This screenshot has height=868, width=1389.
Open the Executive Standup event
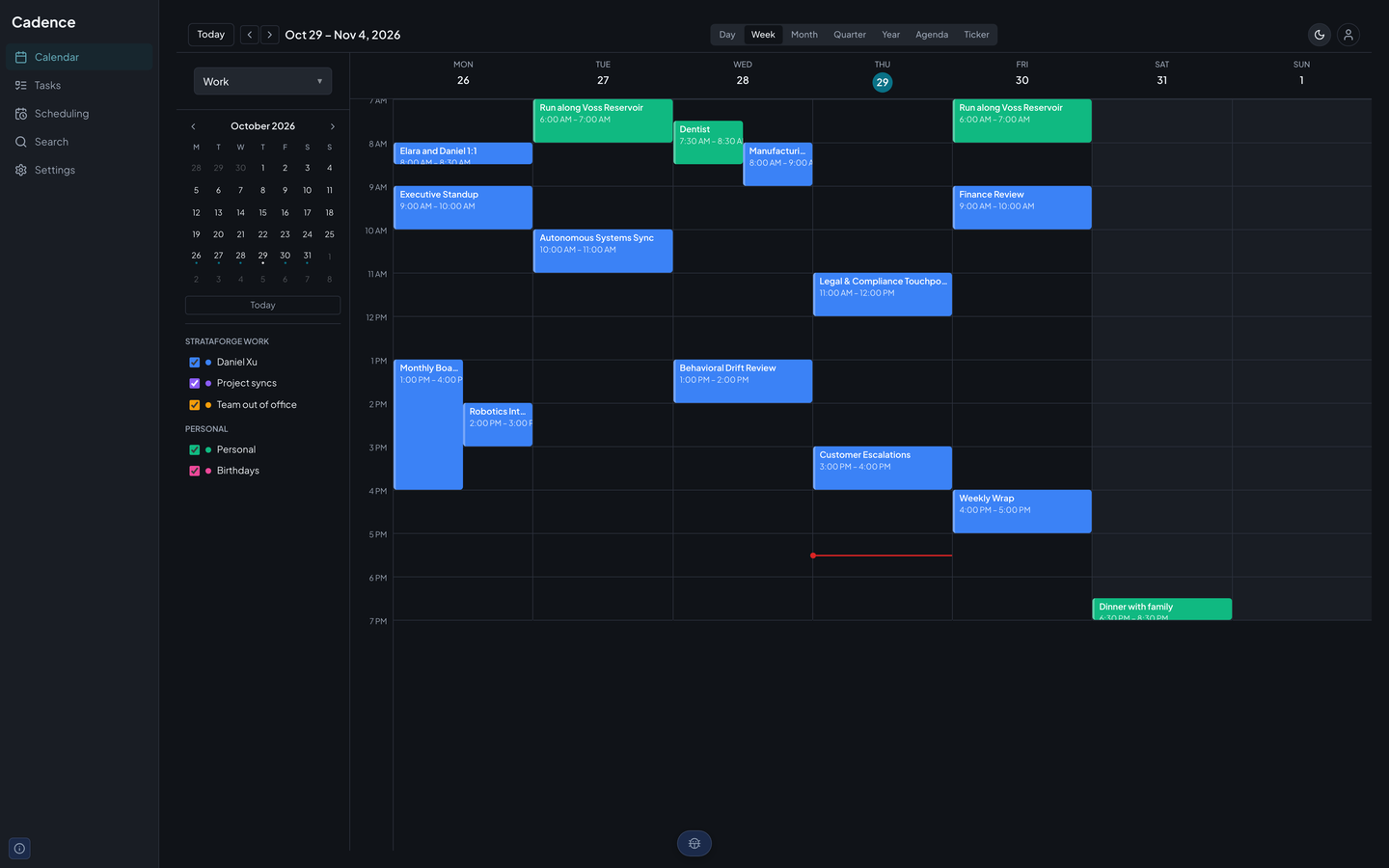463,207
